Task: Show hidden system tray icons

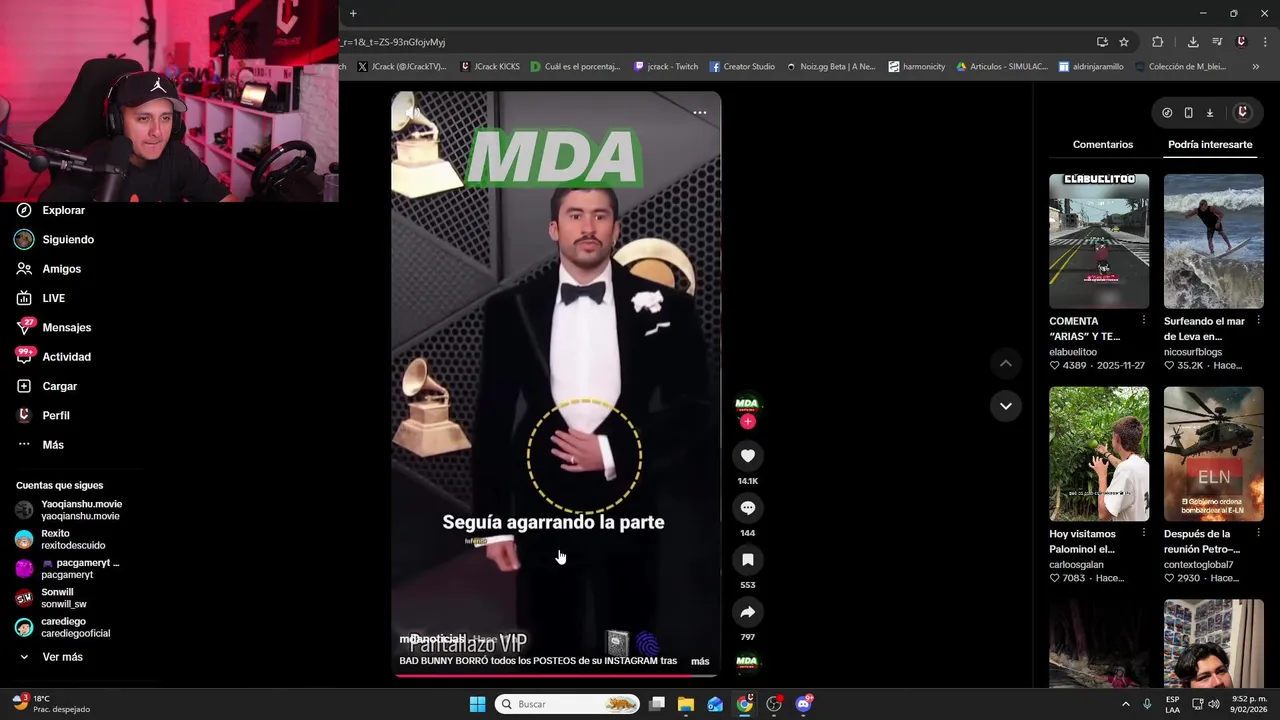Action: pos(1125,704)
